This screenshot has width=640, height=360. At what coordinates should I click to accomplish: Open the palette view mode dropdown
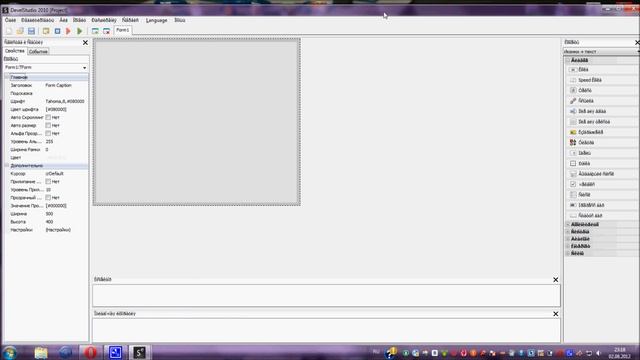pos(638,52)
